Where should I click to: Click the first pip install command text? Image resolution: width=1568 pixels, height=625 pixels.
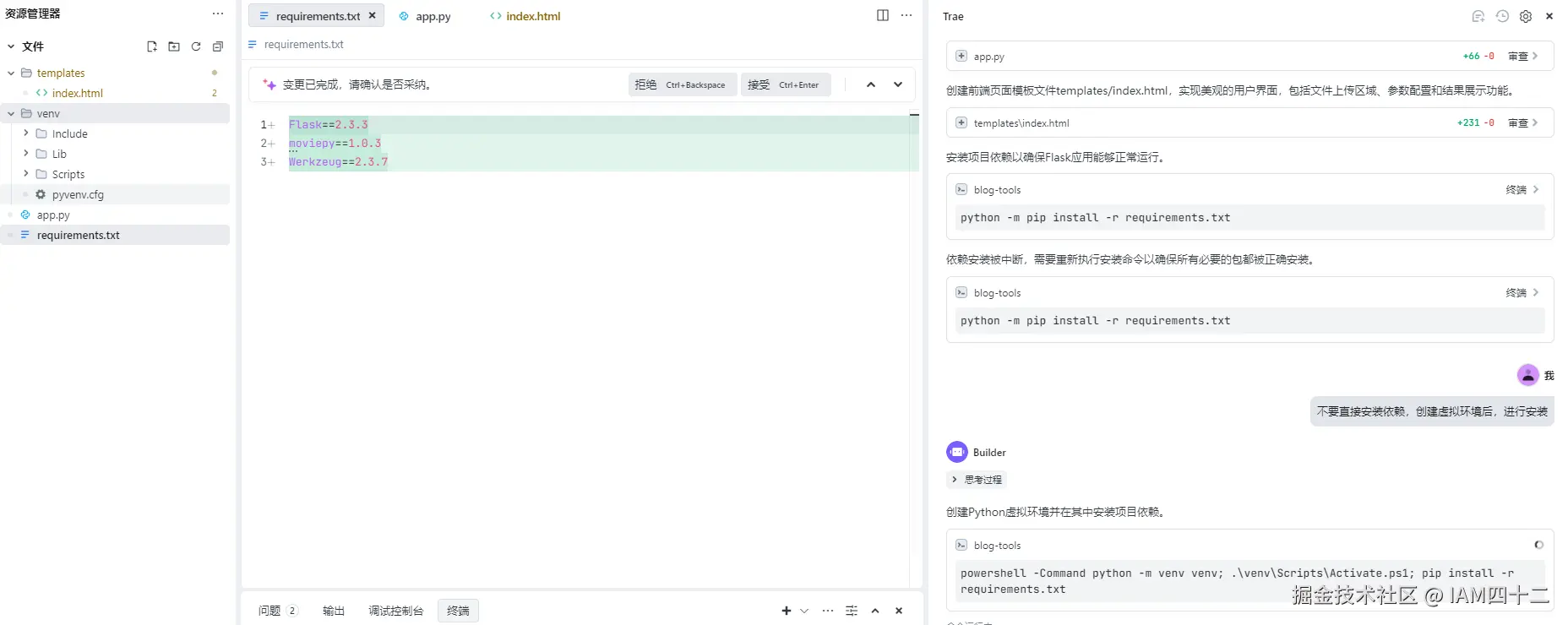pos(1095,218)
